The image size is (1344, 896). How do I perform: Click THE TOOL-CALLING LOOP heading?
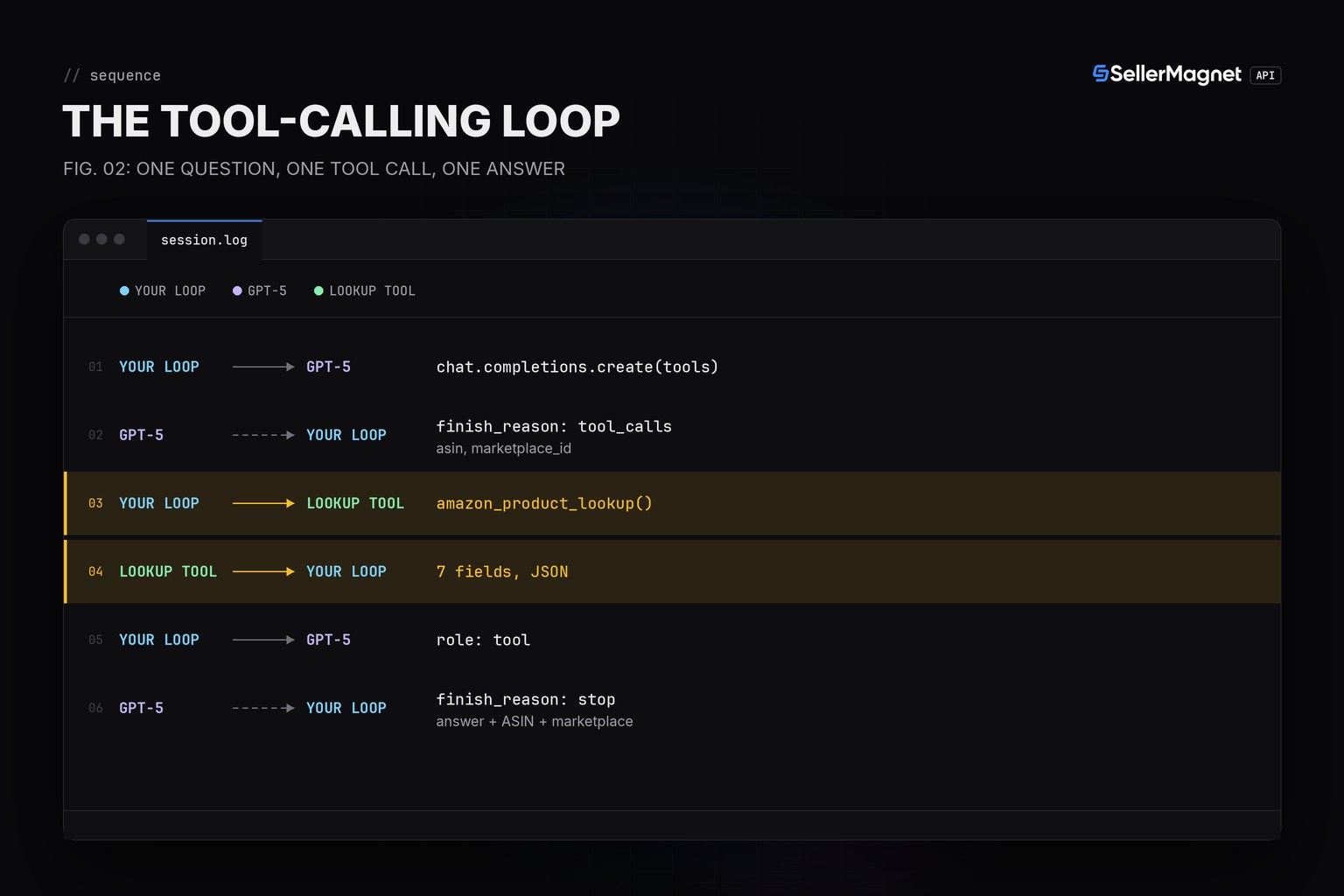[341, 121]
